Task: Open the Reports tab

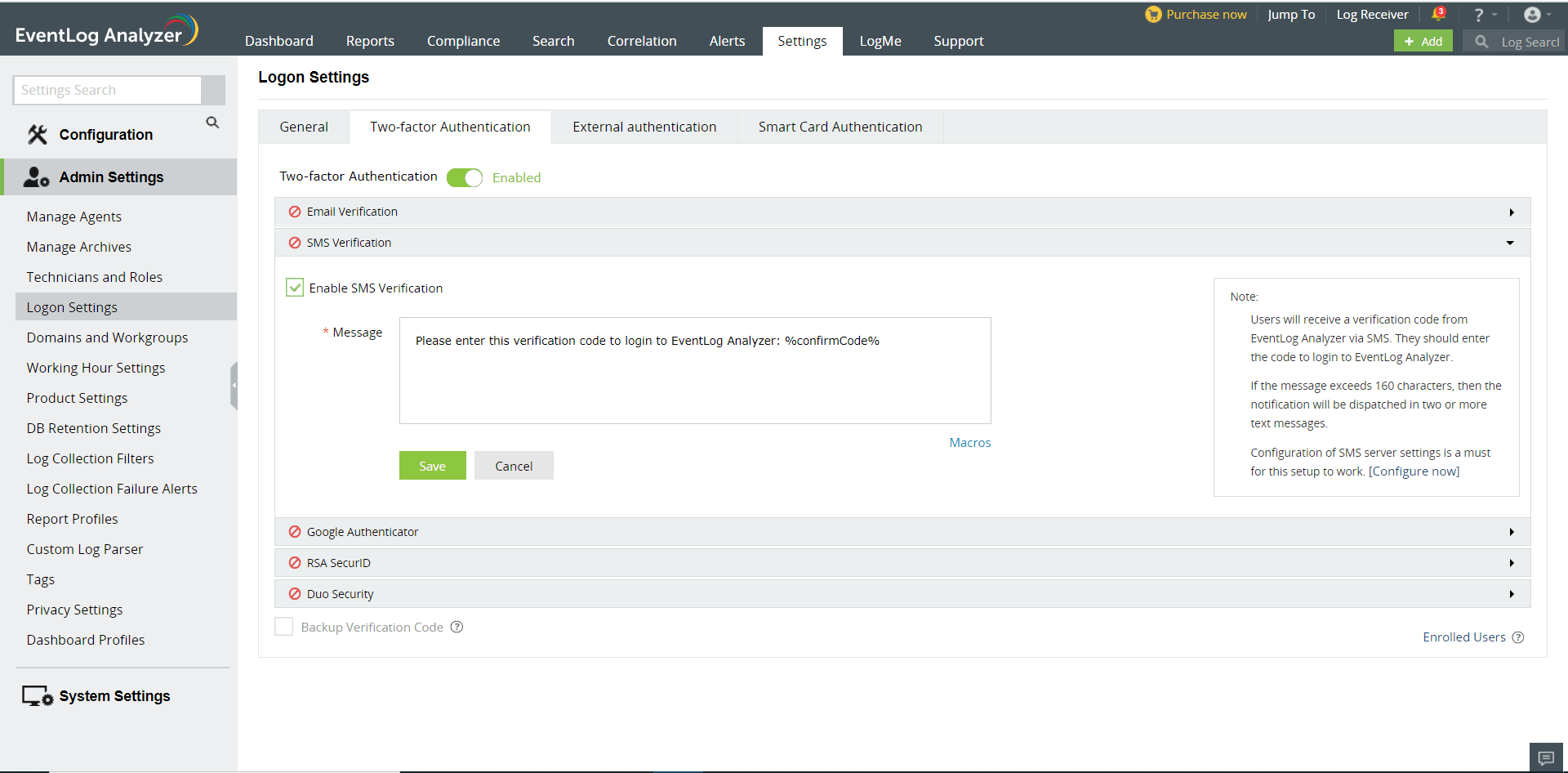Action: [x=370, y=41]
